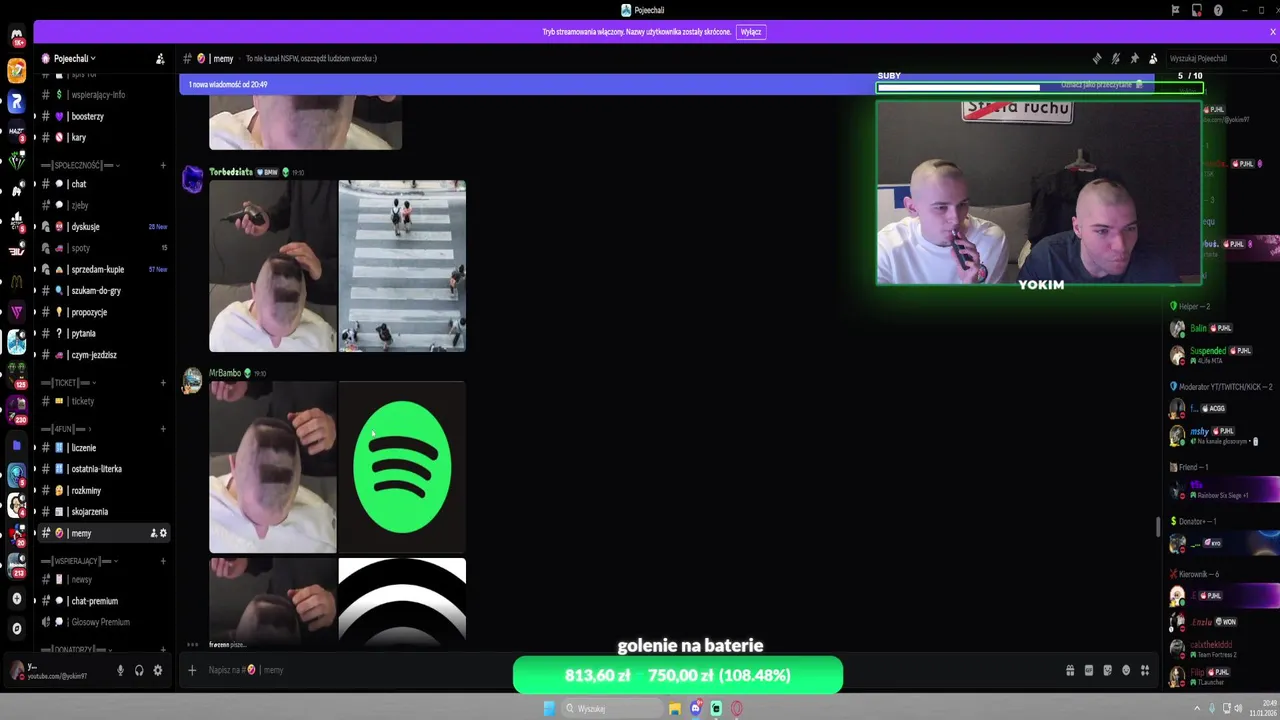Show pinned messages in memy channel
The width and height of the screenshot is (1280, 720).
click(x=1135, y=59)
